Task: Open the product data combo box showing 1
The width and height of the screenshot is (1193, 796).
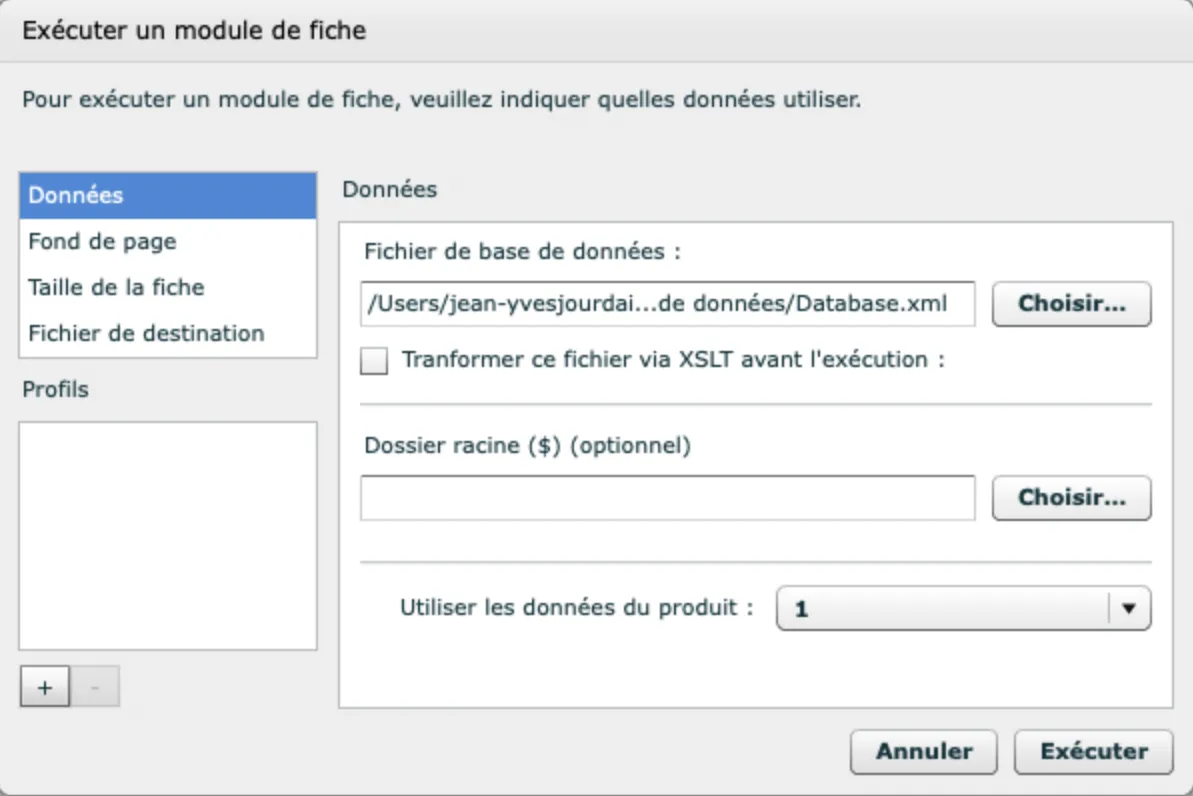Action: pos(945,608)
